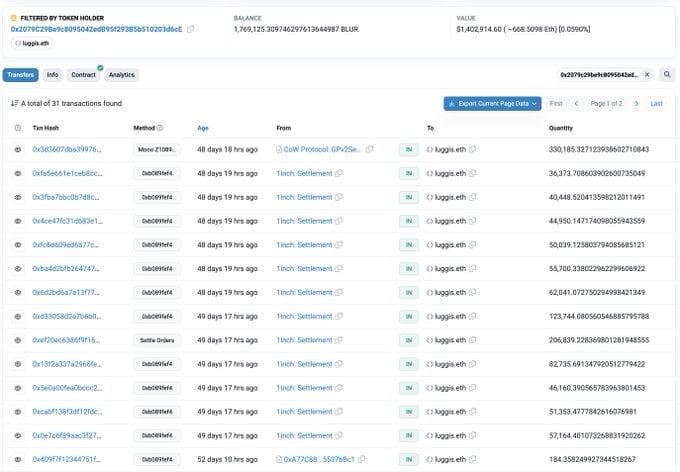Open the Analytics tab
Image resolution: width=680 pixels, height=472 pixels.
click(121, 75)
